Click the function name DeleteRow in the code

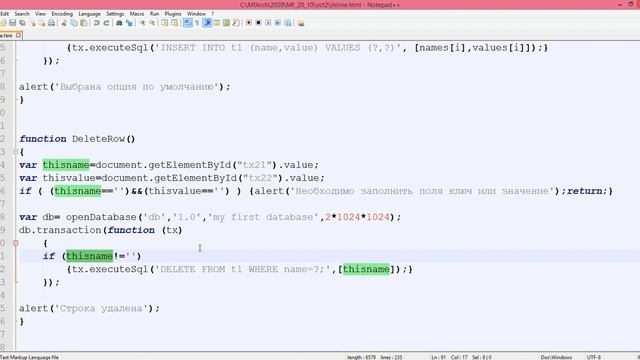point(99,139)
